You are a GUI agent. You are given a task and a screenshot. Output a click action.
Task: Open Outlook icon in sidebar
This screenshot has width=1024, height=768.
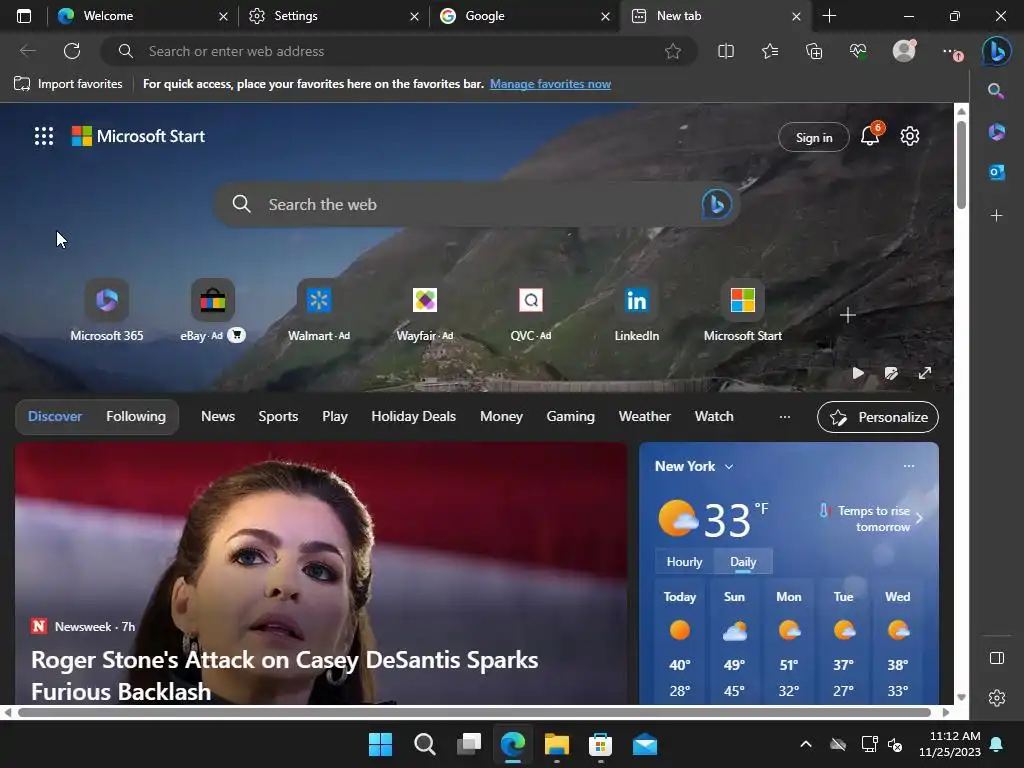tap(997, 172)
